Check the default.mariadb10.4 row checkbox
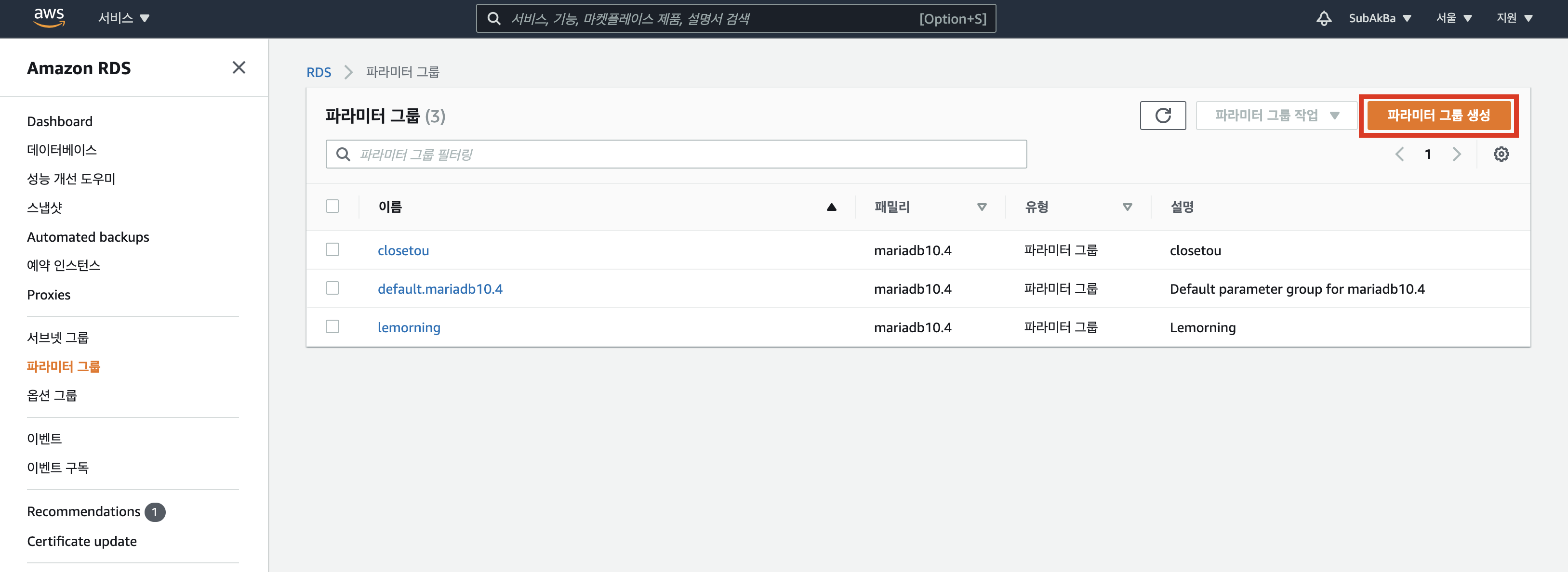This screenshot has width=1568, height=572. (x=332, y=288)
